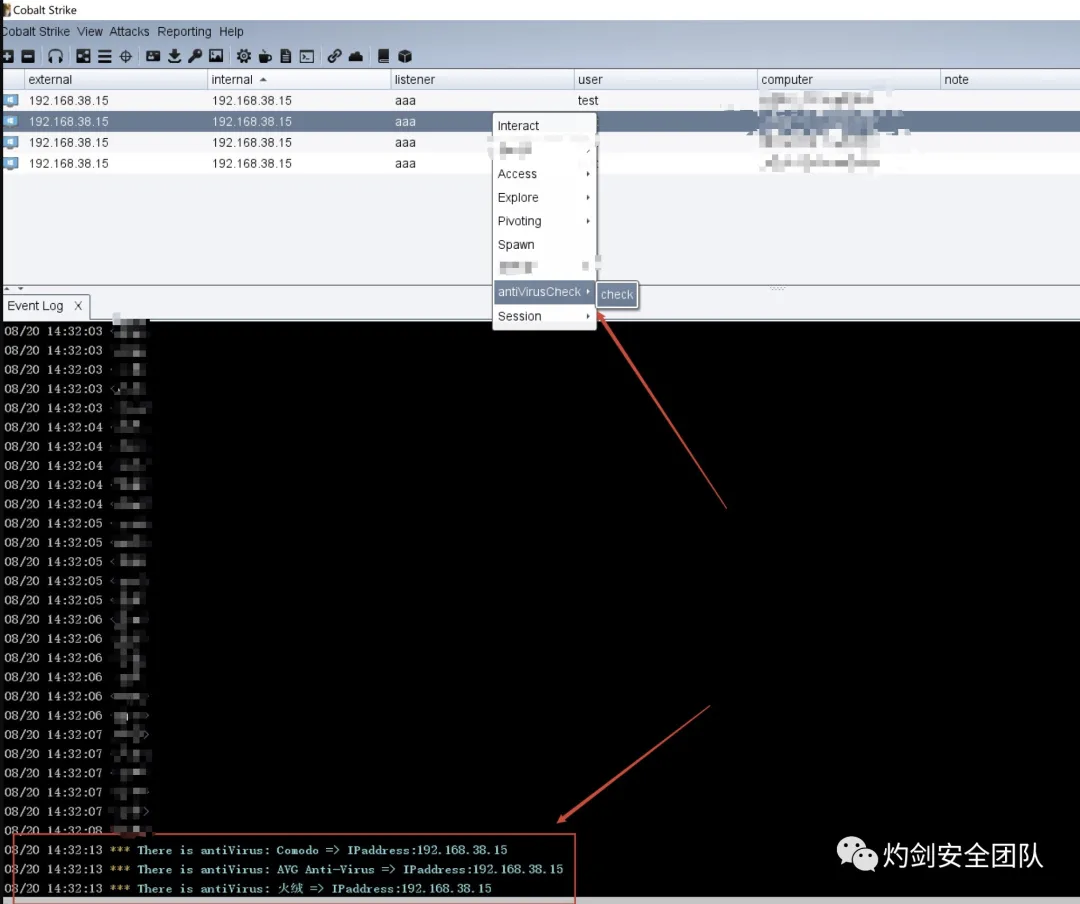Open Downloaded Files arrow icon
This screenshot has width=1080, height=904.
[174, 56]
